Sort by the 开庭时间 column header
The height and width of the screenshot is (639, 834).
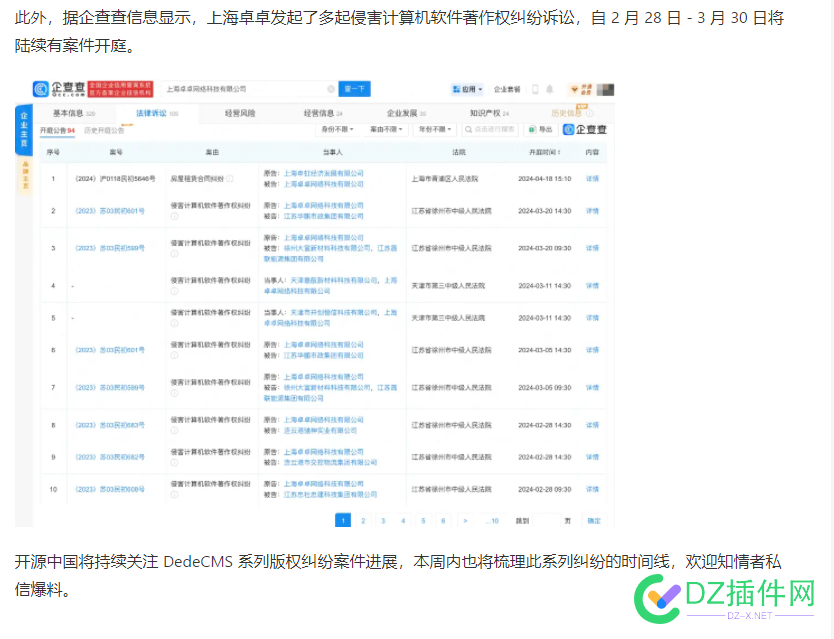pos(545,152)
